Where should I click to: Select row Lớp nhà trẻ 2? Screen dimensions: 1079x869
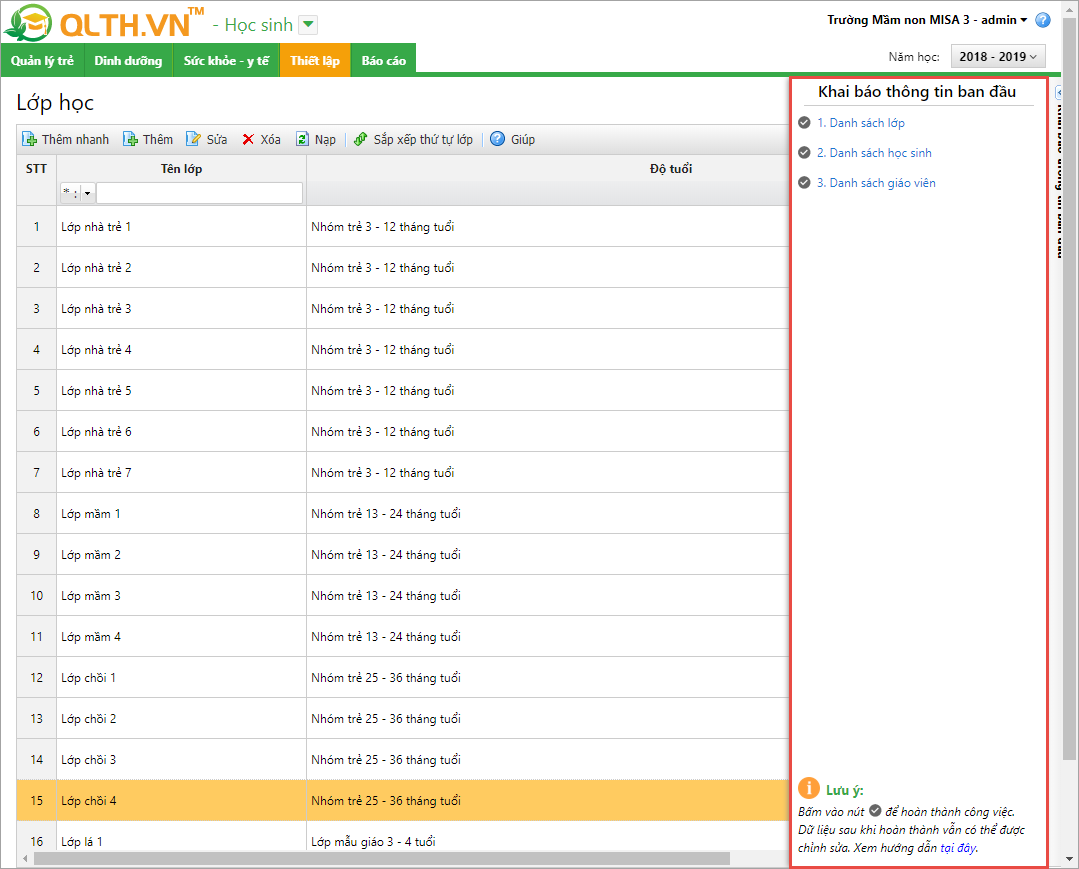(x=403, y=268)
